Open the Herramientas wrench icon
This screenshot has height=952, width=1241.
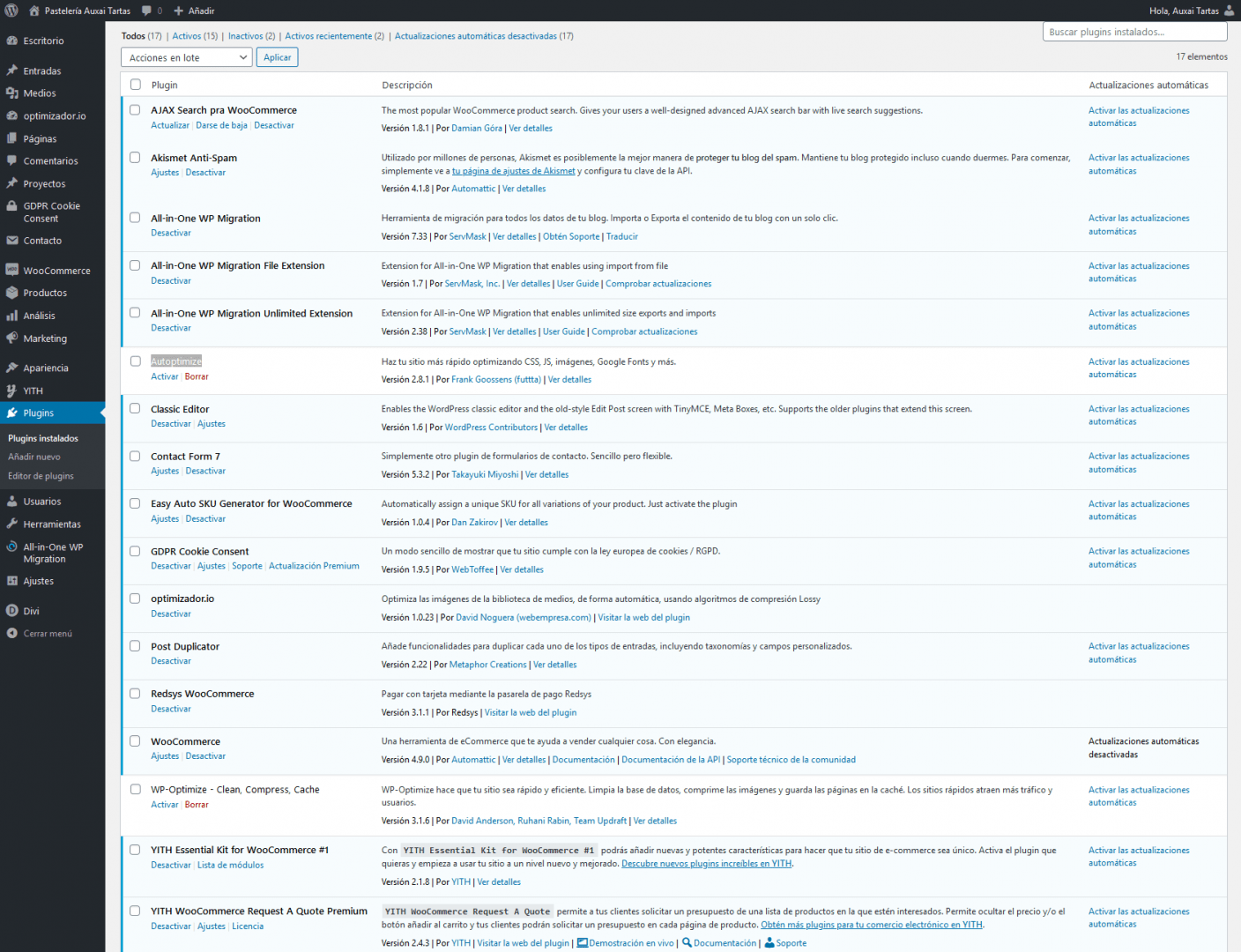click(x=11, y=524)
